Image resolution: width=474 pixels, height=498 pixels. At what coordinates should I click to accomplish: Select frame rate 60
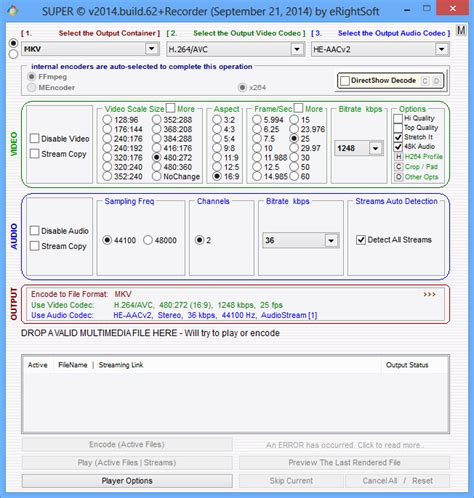(294, 176)
